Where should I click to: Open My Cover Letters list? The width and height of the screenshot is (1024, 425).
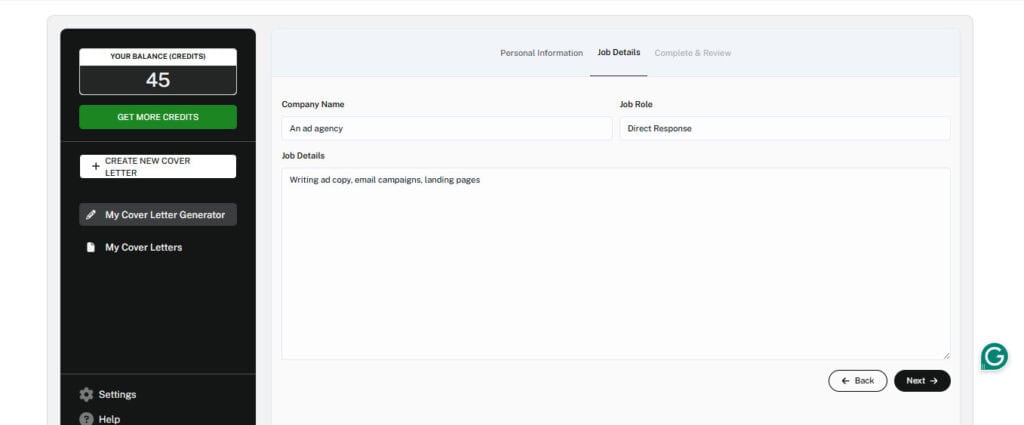pos(144,247)
